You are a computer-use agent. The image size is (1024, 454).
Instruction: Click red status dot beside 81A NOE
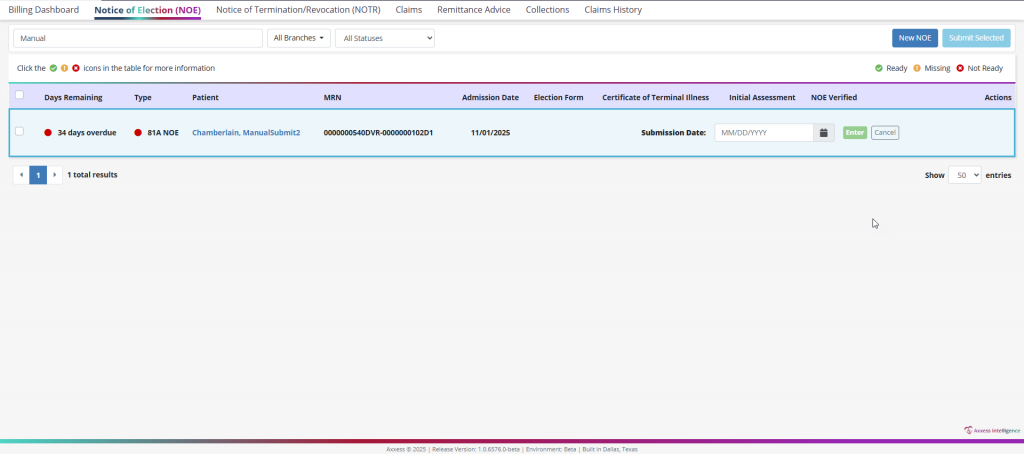(x=138, y=132)
